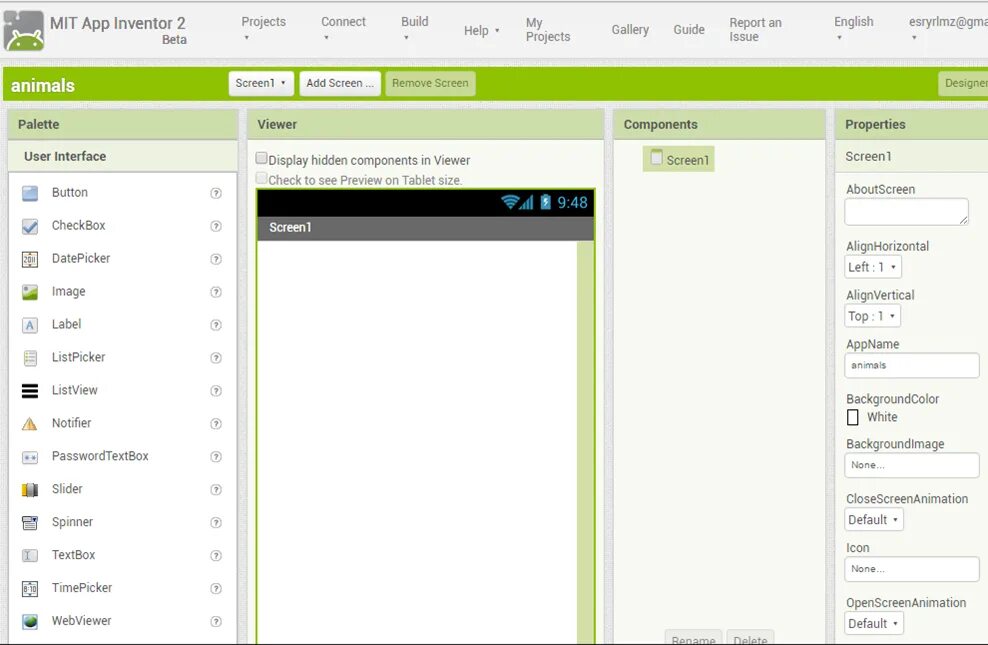This screenshot has width=988, height=645.
Task: Open help for the CheckBox component
Action: point(215,226)
